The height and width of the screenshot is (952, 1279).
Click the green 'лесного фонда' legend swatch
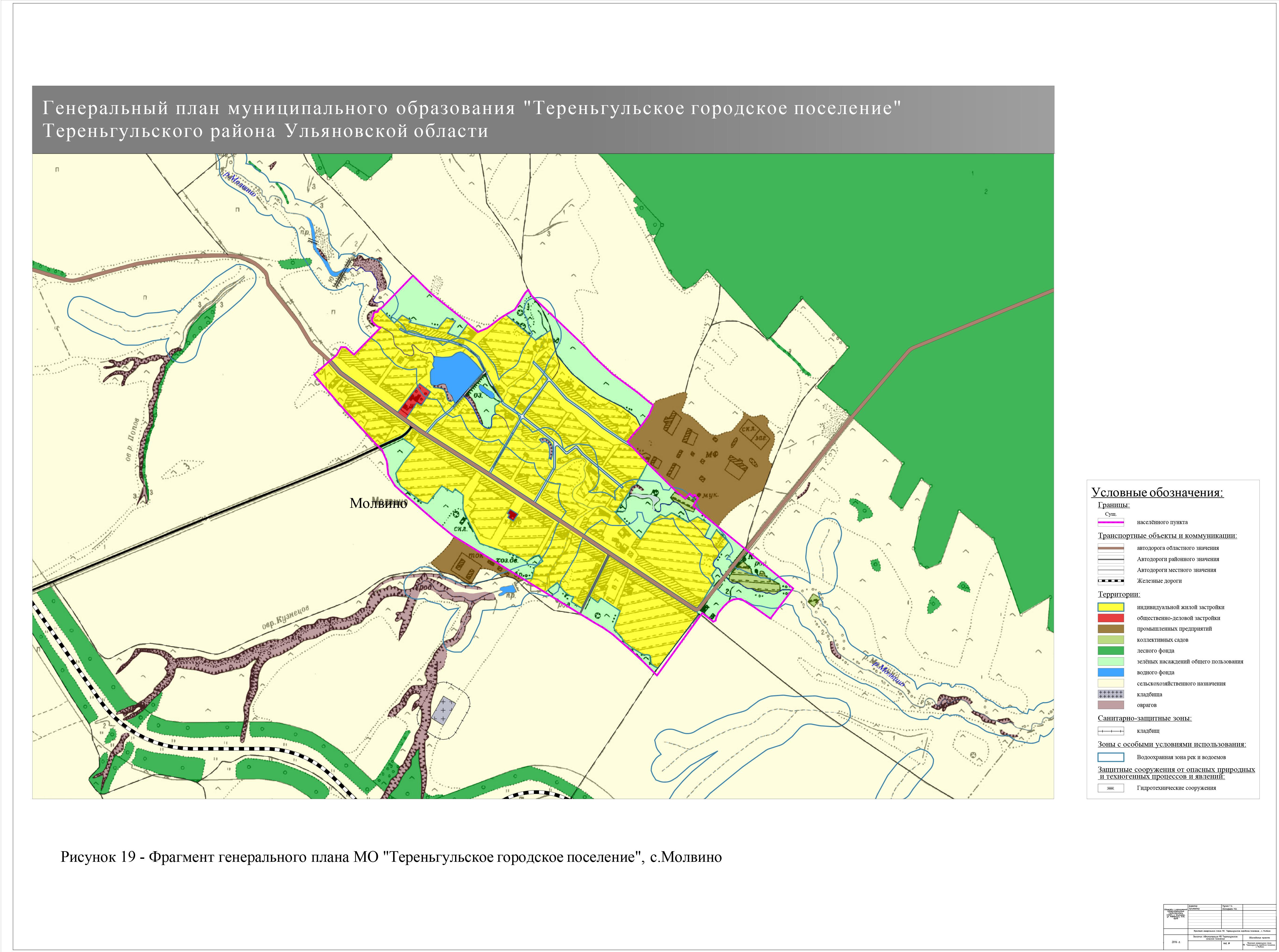click(x=1111, y=651)
